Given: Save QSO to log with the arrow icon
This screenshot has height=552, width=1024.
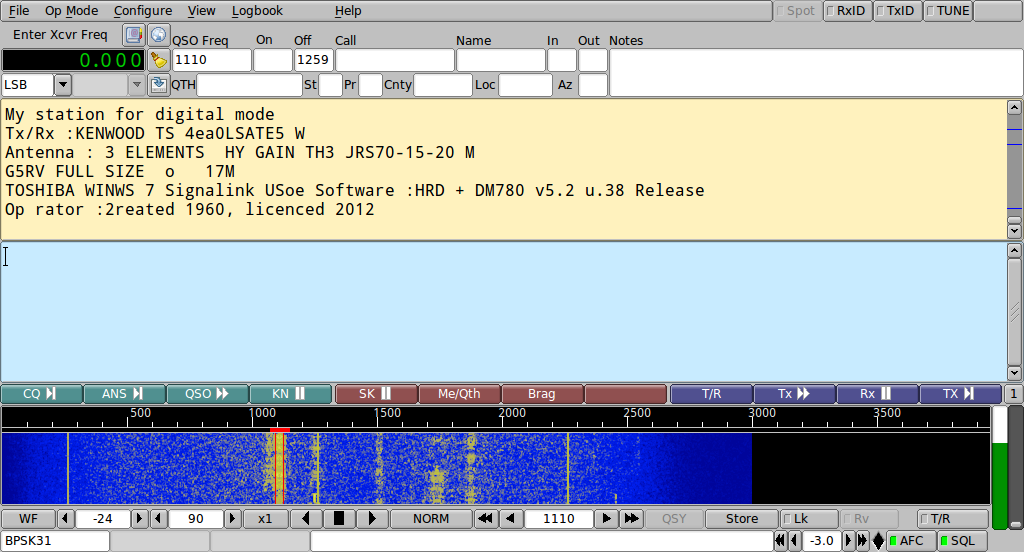Looking at the screenshot, I should 159,85.
